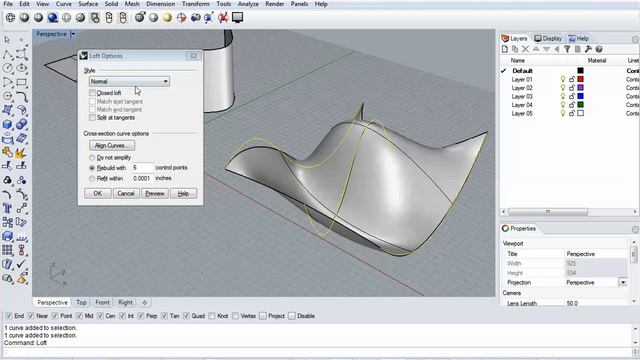Click Layer 04 green color swatch
This screenshot has height=360, width=640.
pyautogui.click(x=580, y=105)
